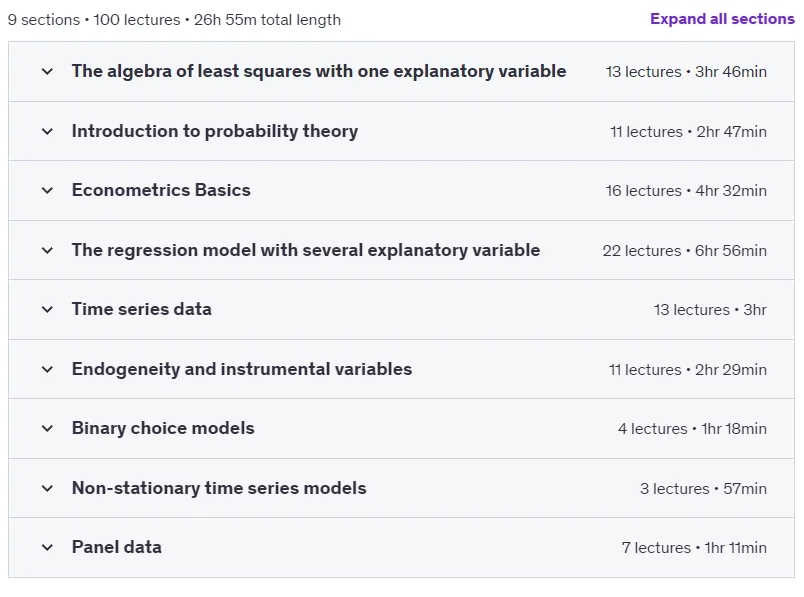Screen dimensions: 804x597
Task: Expand all course sections link
Action: (722, 19)
